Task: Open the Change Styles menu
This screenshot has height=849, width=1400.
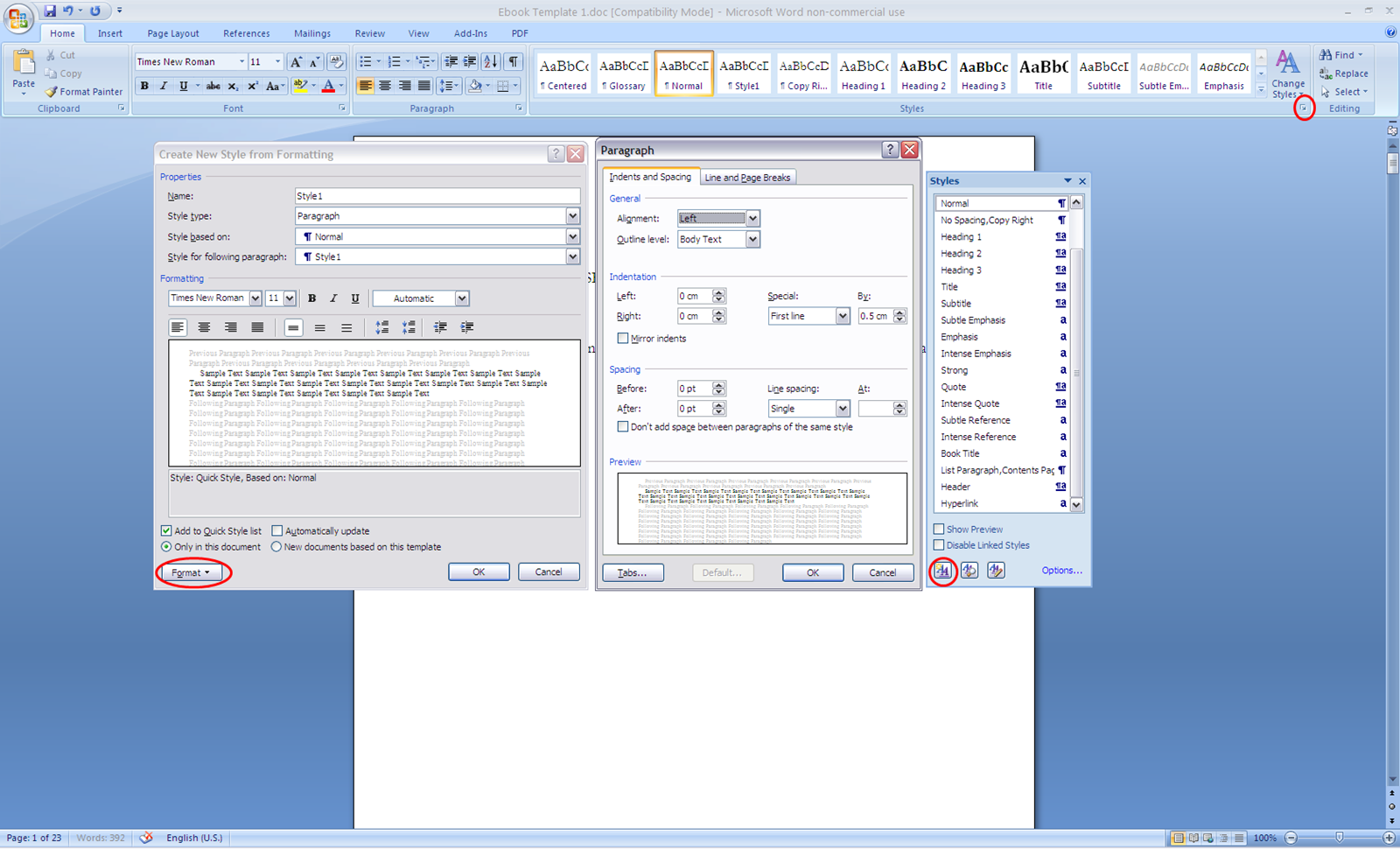Action: click(x=1288, y=74)
